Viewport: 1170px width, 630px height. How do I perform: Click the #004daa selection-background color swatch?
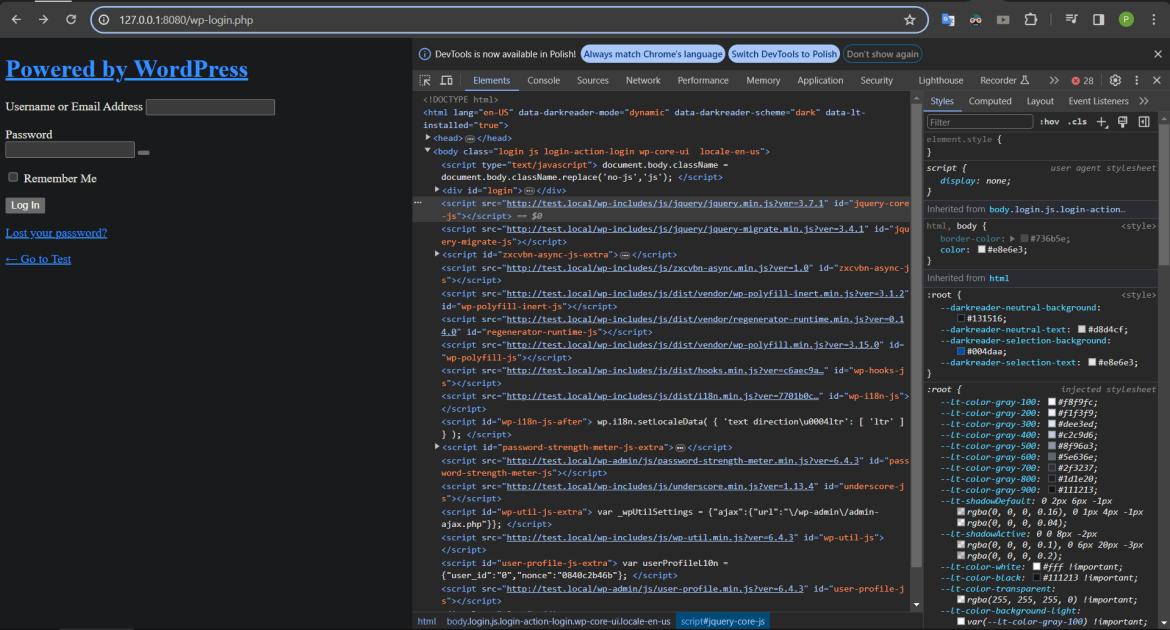point(961,351)
